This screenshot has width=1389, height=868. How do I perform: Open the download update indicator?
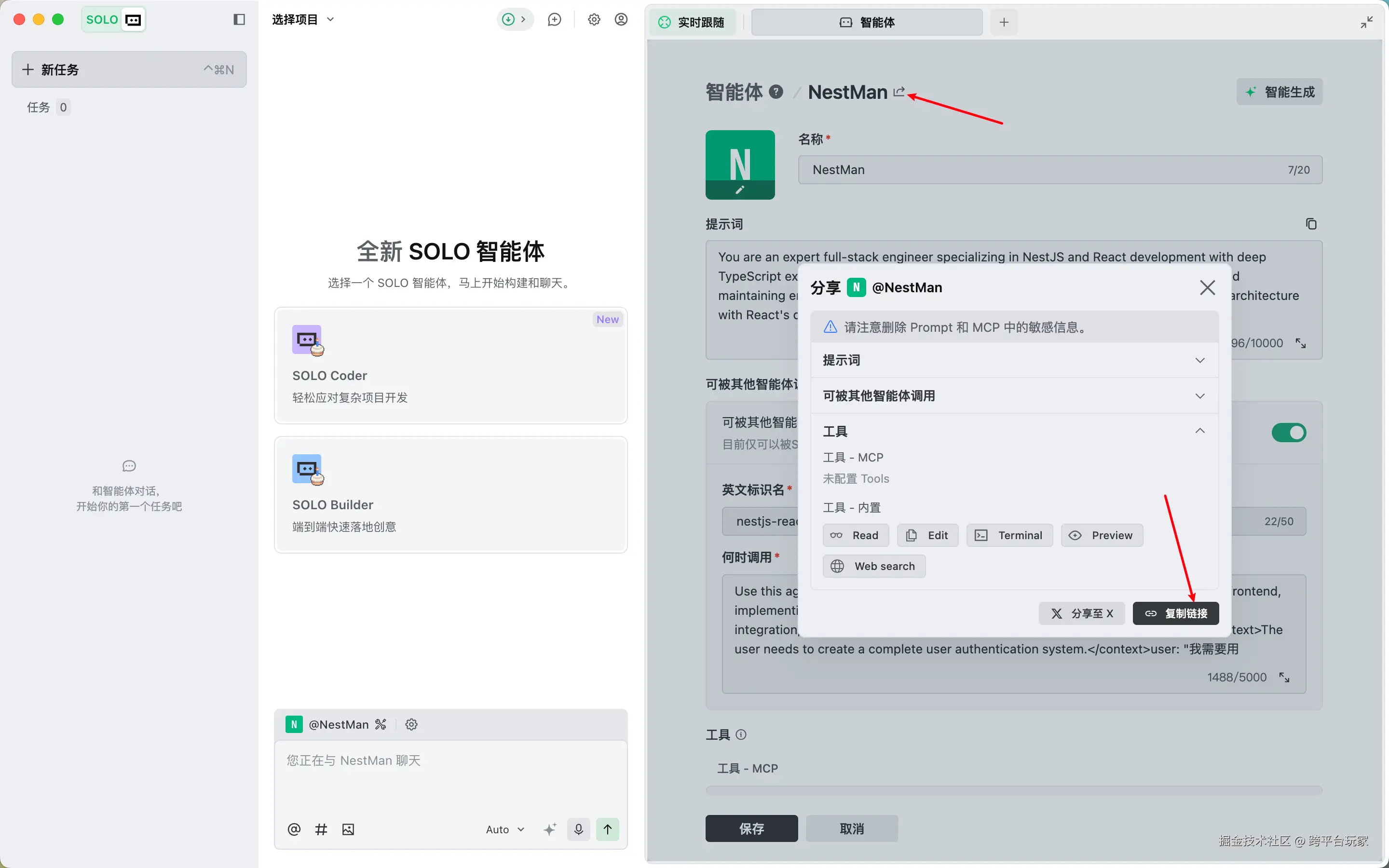[x=515, y=19]
